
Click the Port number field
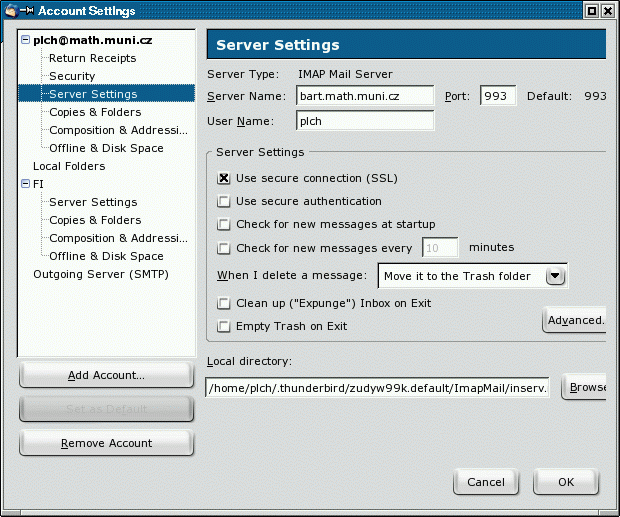pos(498,96)
